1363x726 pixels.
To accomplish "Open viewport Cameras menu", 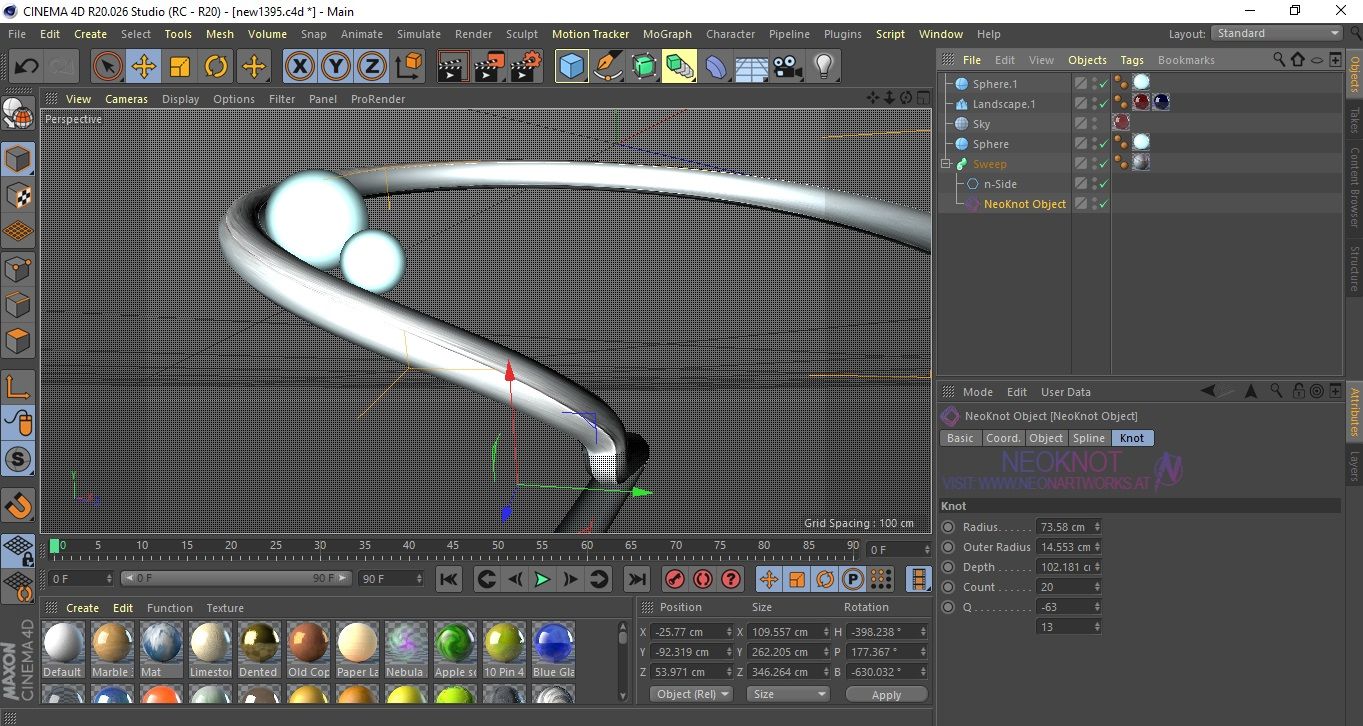I will (x=126, y=99).
